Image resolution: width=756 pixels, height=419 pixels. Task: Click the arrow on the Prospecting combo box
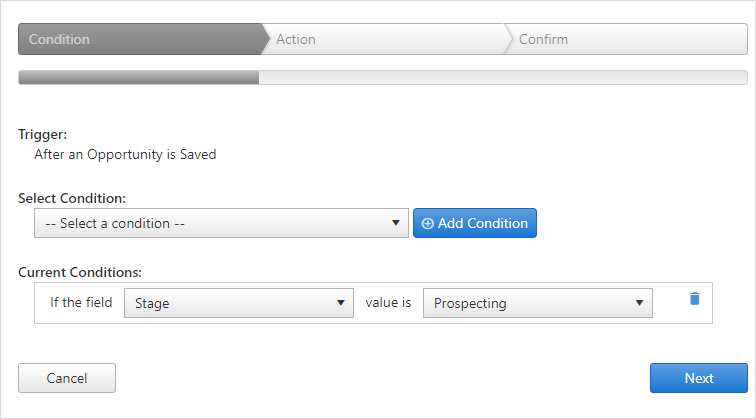point(639,303)
